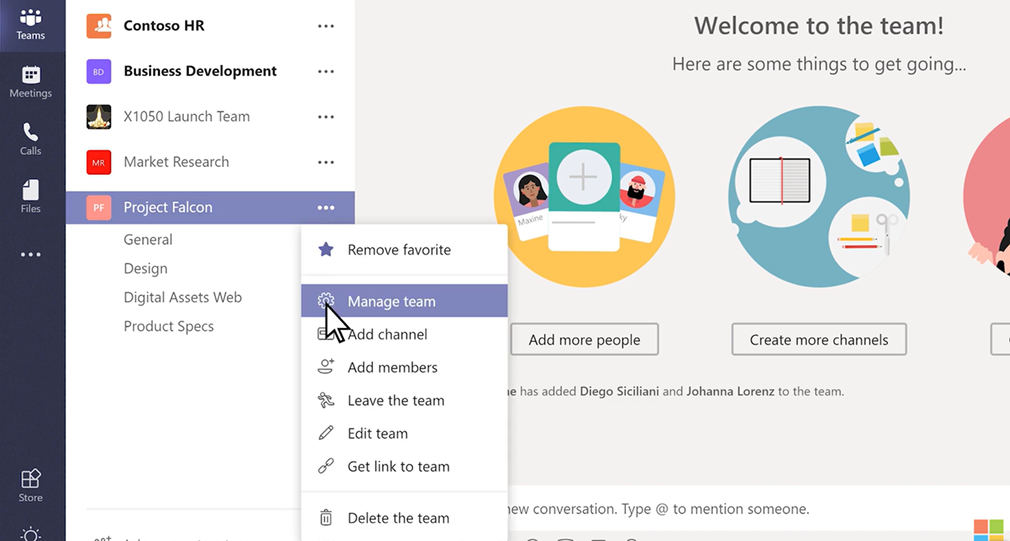Click the add people illustration with plus card
The height and width of the screenshot is (541, 1010).
(584, 197)
